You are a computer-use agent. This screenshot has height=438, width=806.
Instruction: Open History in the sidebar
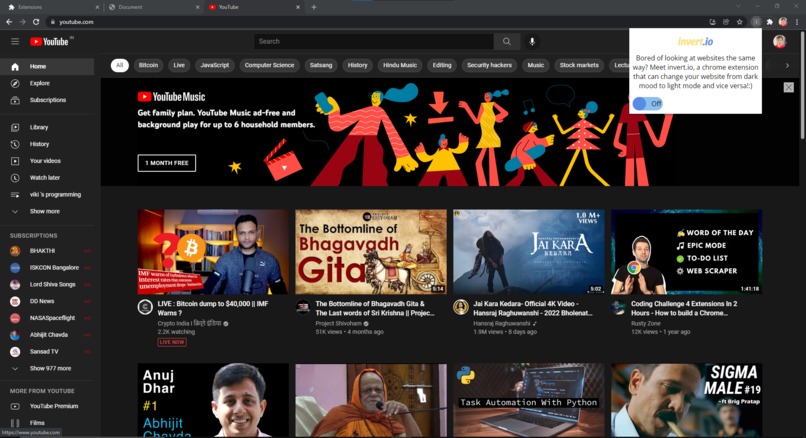[47, 144]
